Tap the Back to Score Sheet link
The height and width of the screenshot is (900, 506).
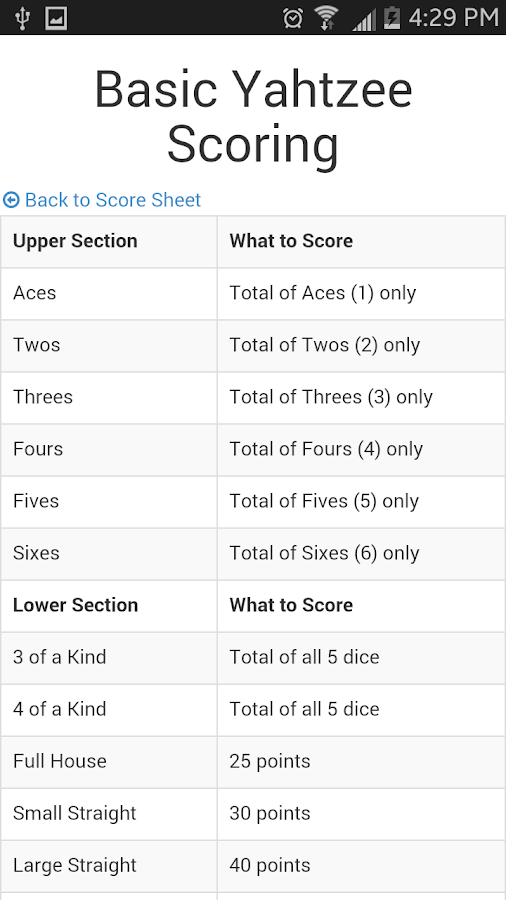[x=102, y=200]
